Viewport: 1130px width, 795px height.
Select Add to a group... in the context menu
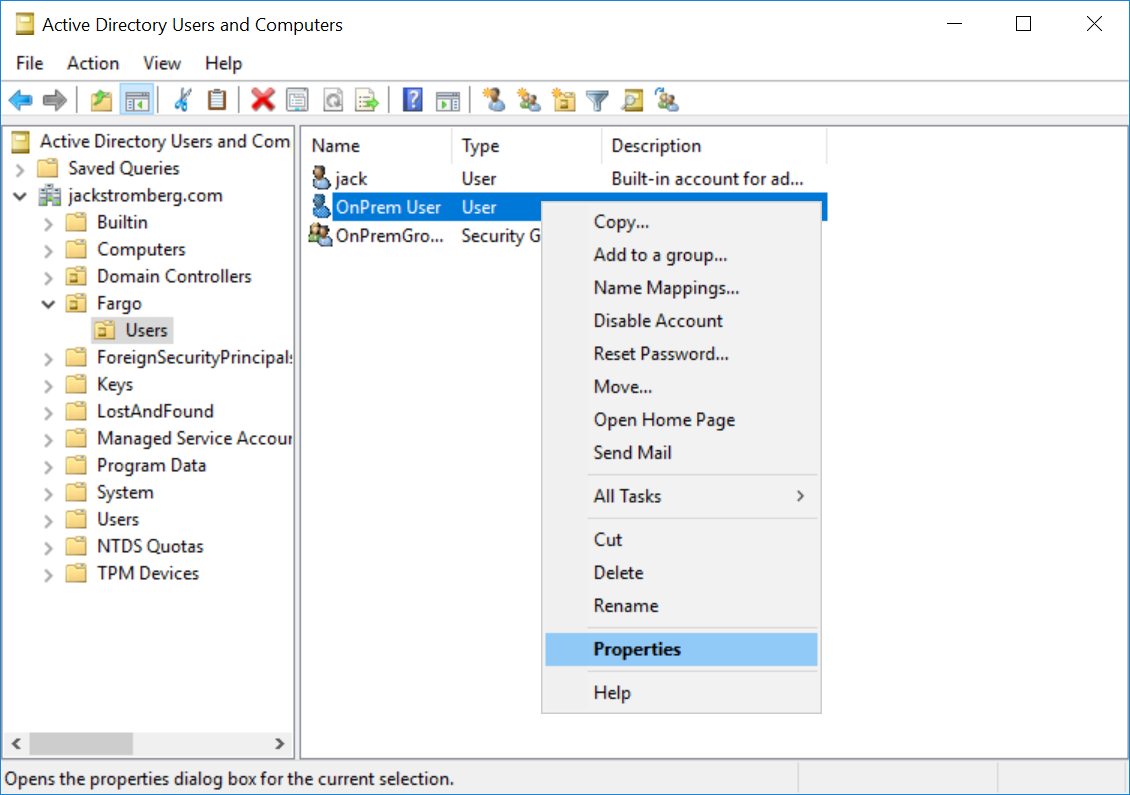click(681, 255)
